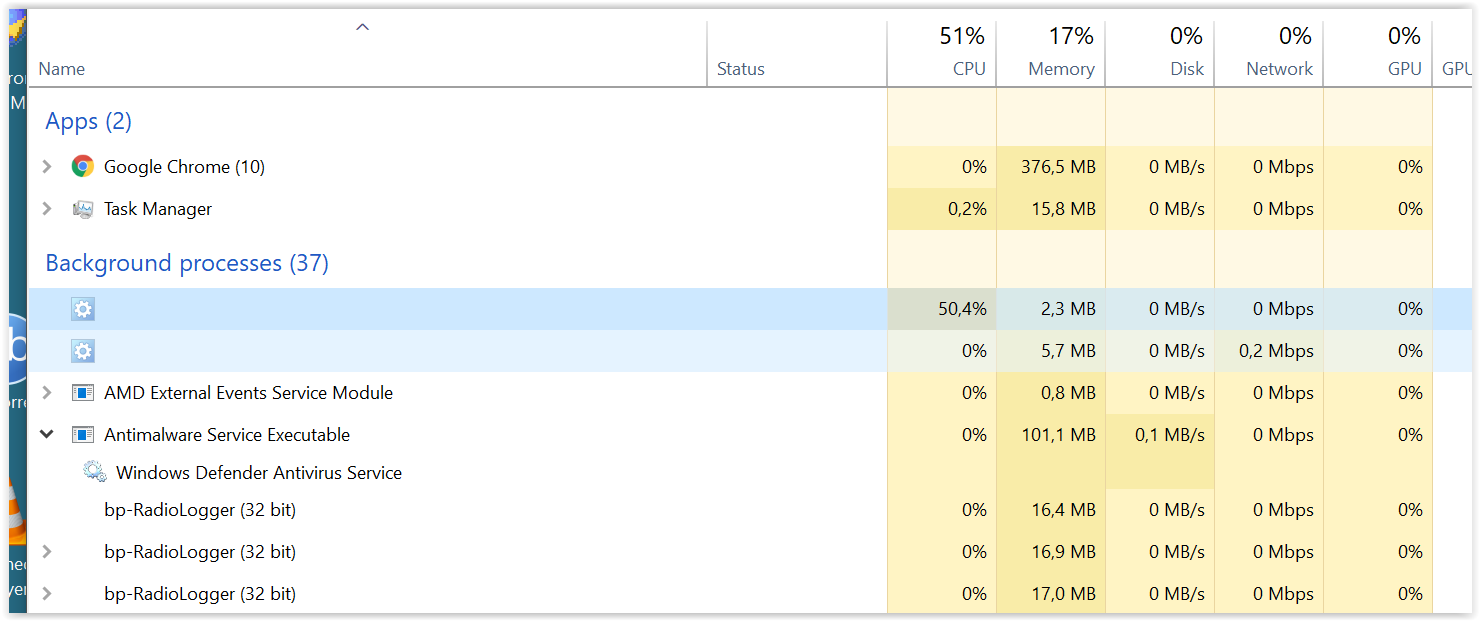
Task: Select Windows Defender Antivirus Service row
Action: click(259, 473)
